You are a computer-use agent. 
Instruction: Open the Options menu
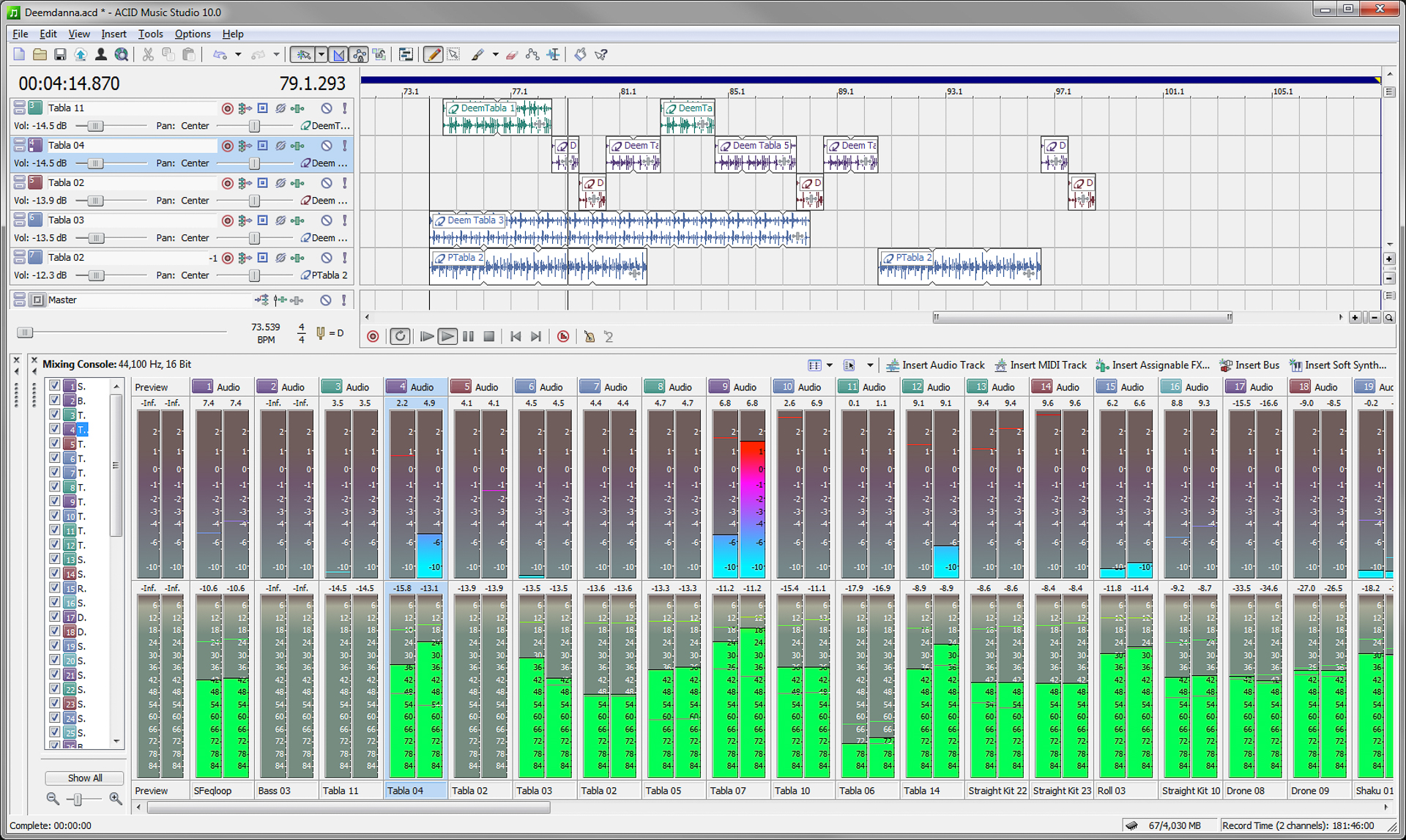tap(192, 34)
